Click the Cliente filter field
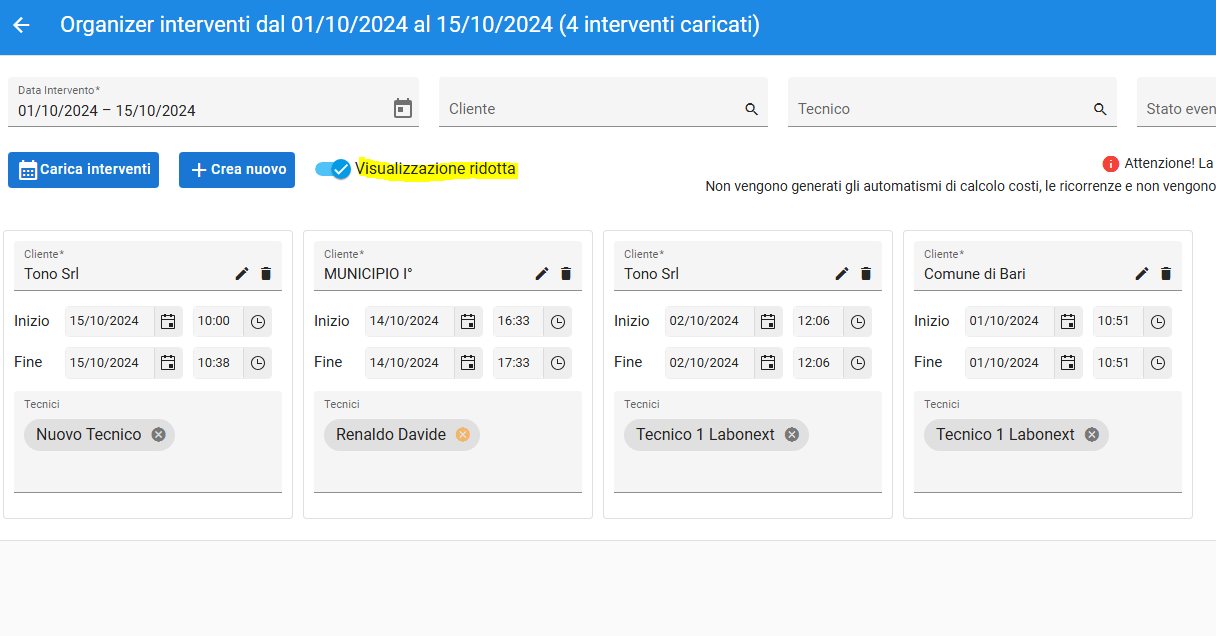This screenshot has width=1216, height=636. 603,102
